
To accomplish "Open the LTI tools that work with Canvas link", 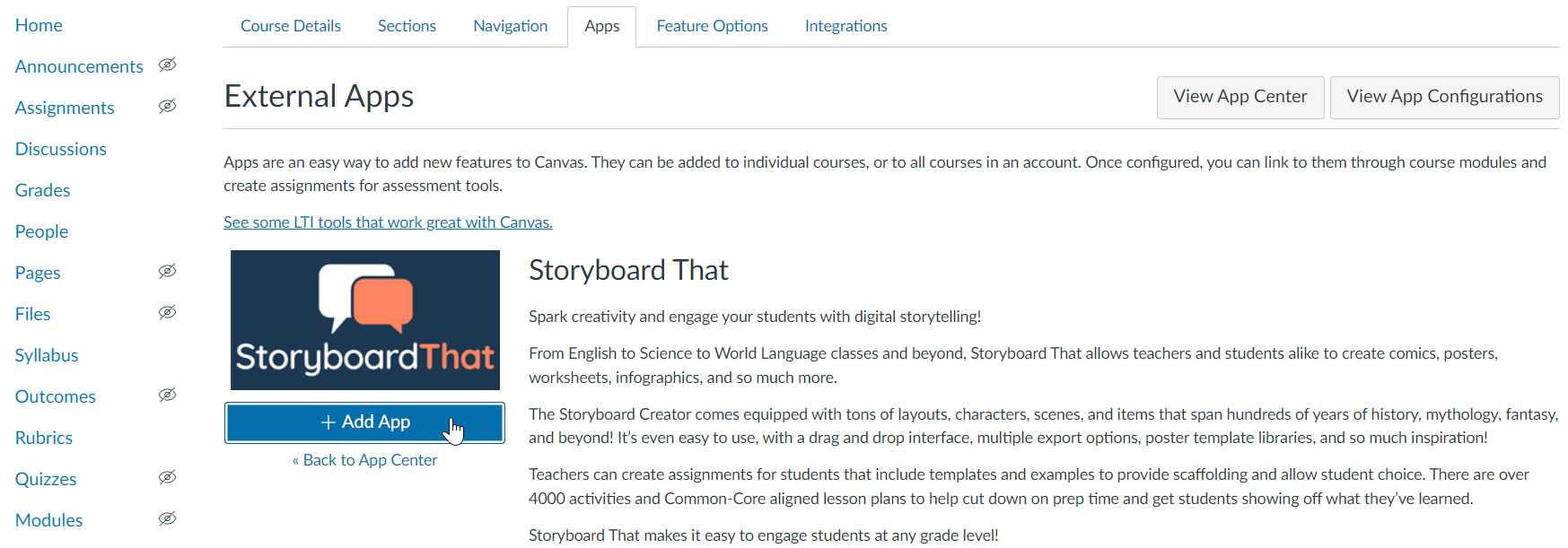I will [x=388, y=222].
